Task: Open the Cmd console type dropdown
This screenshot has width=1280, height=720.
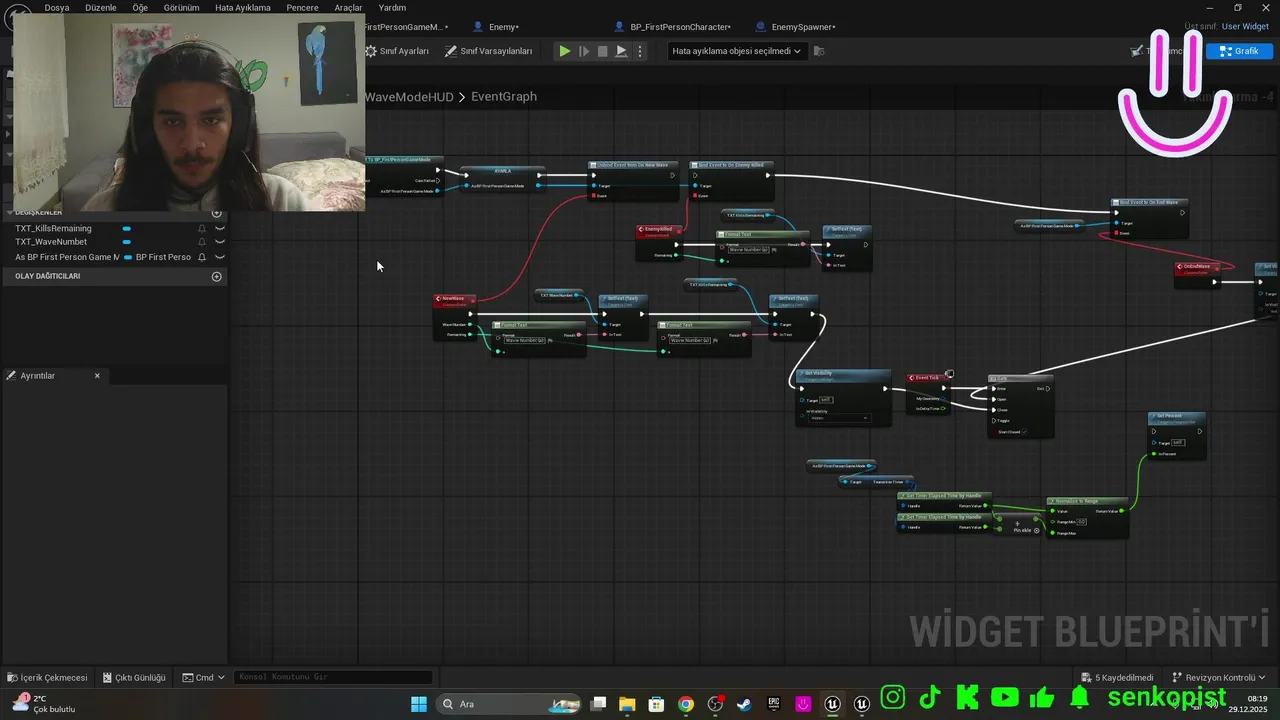Action: 204,678
